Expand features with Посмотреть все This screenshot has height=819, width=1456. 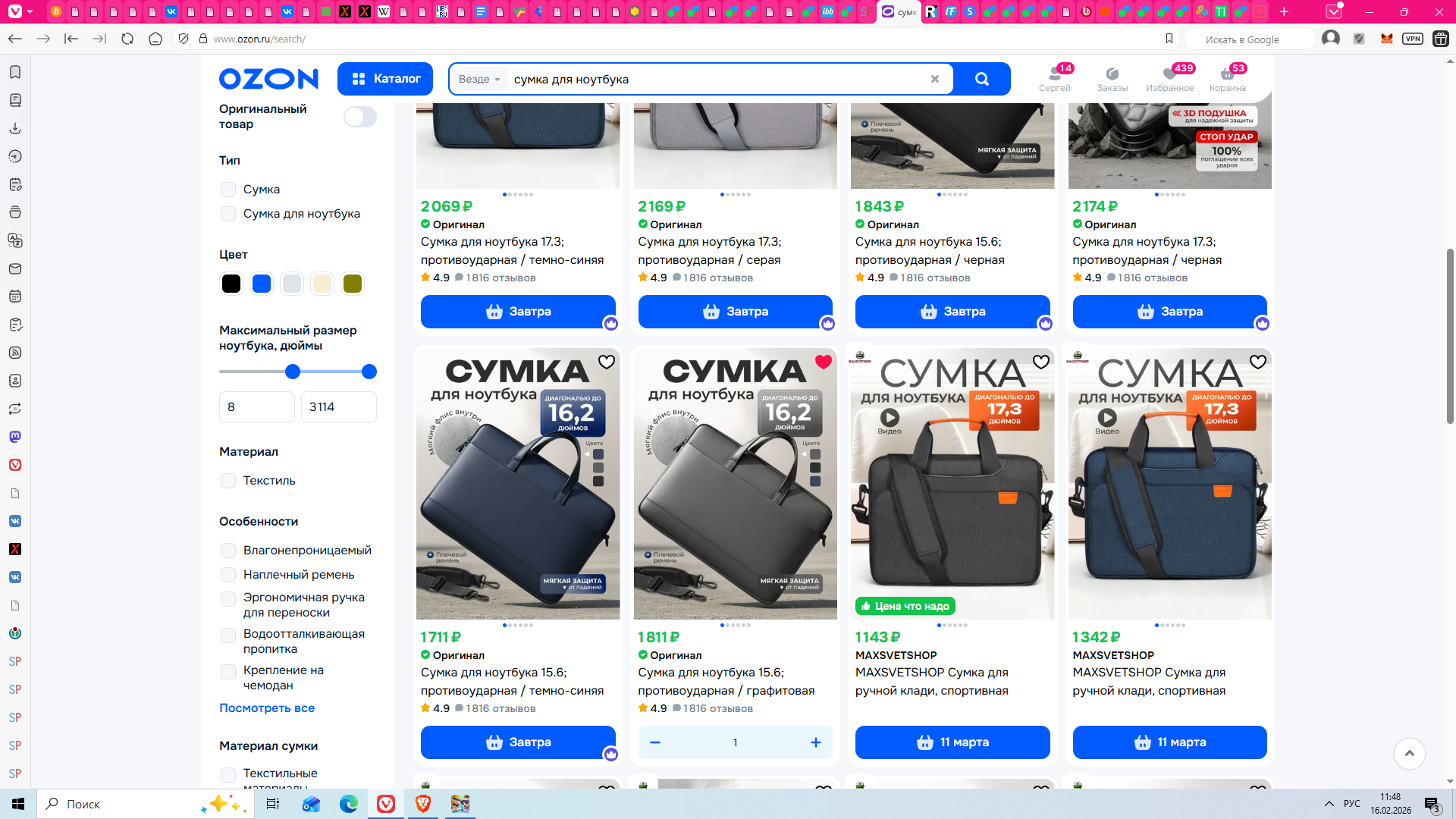pos(267,708)
